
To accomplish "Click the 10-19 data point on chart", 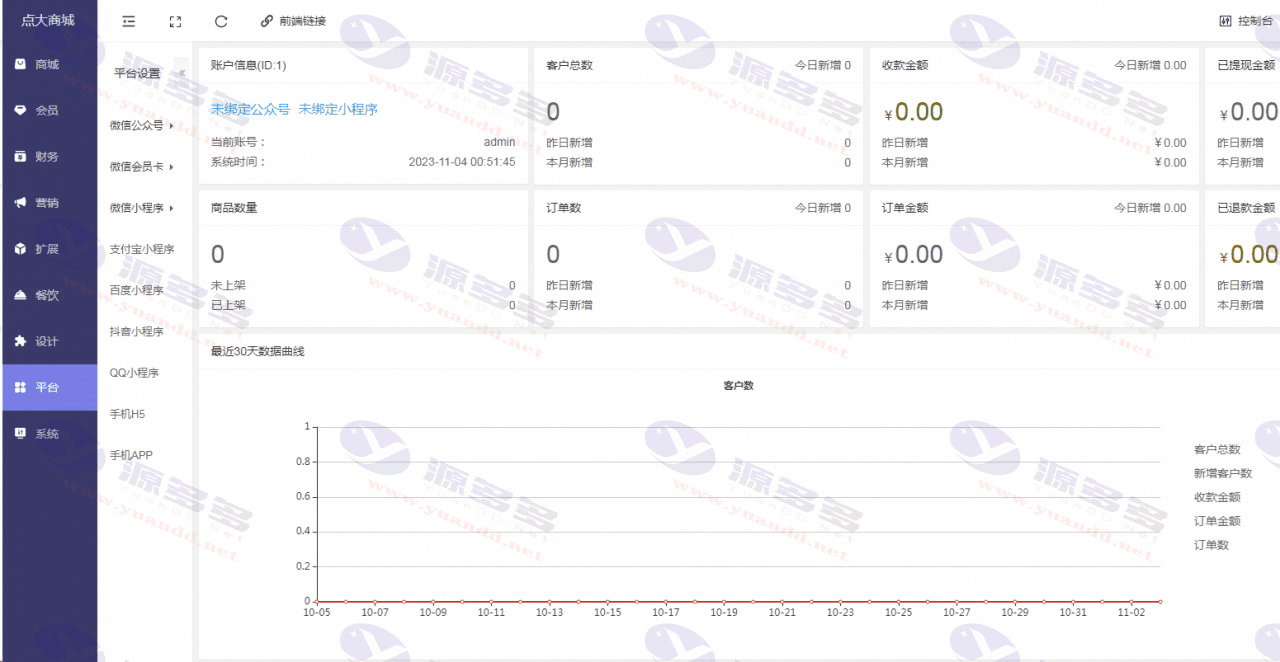I will tap(724, 601).
